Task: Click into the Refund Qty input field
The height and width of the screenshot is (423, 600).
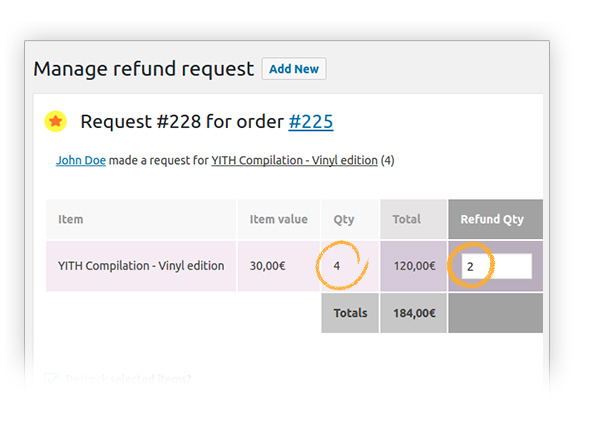Action: 497,267
